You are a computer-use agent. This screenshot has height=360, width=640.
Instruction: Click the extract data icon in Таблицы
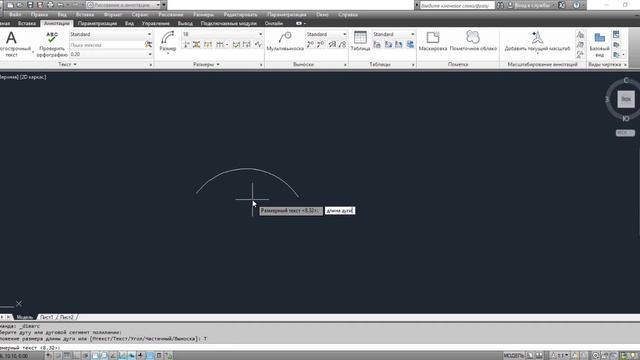point(410,44)
